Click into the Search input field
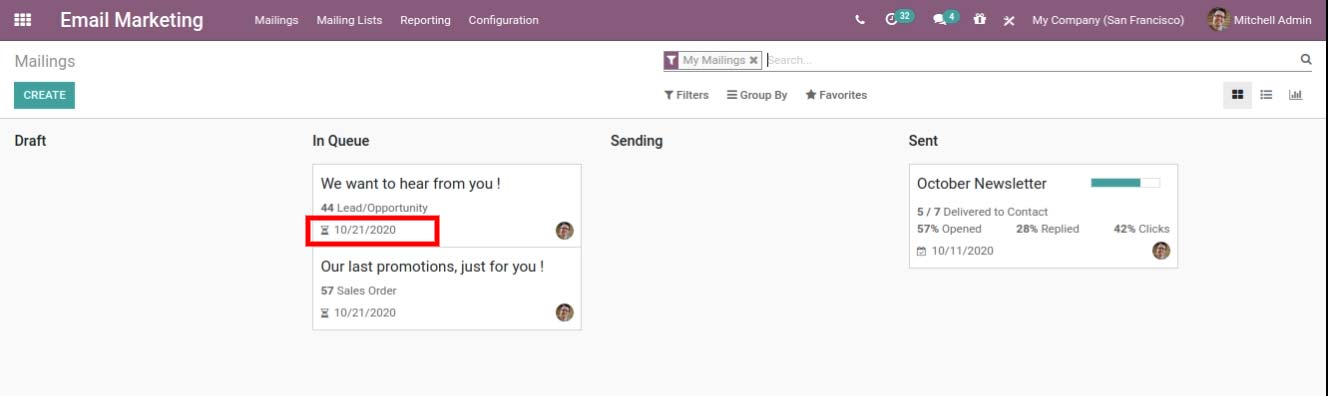The width and height of the screenshot is (1328, 396). pos(1030,60)
